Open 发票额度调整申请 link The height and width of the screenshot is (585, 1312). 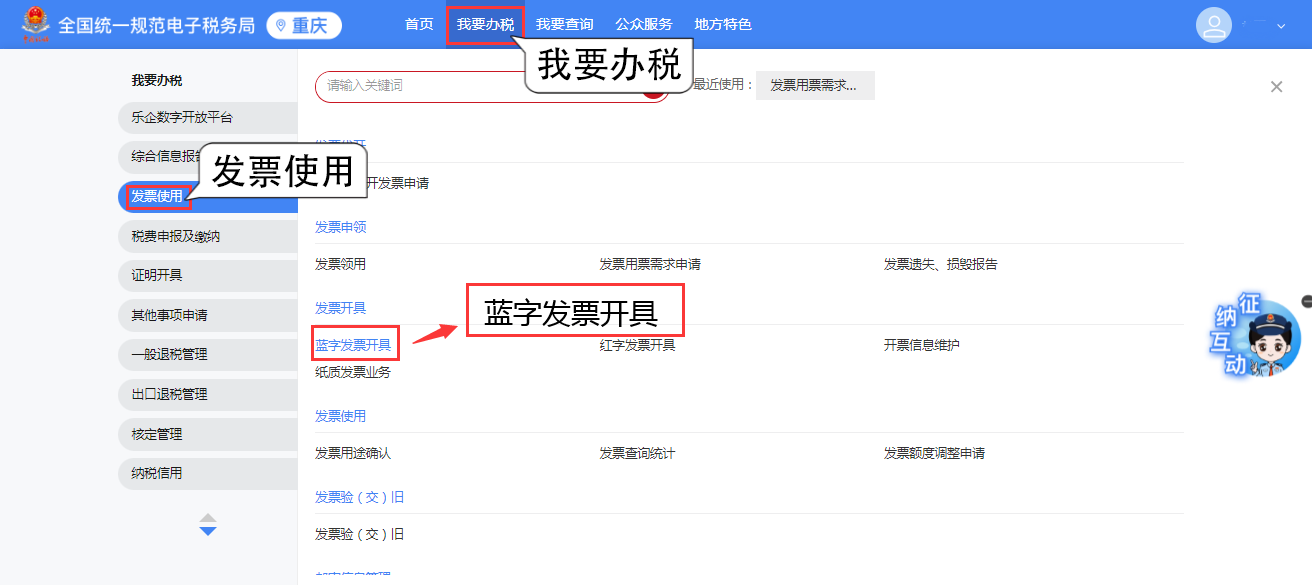(933, 453)
